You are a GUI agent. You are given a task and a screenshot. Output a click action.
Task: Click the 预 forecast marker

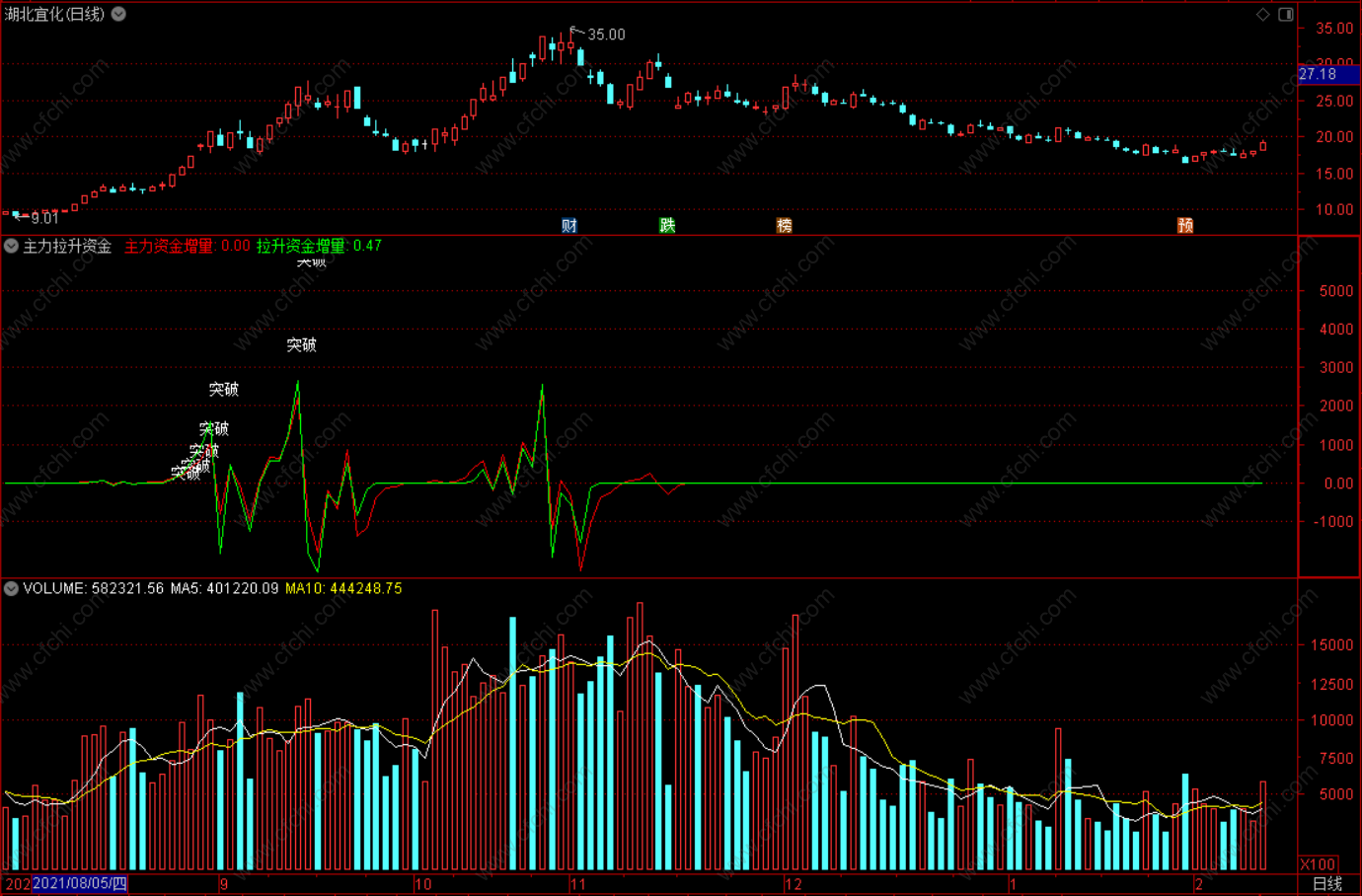click(x=1185, y=225)
